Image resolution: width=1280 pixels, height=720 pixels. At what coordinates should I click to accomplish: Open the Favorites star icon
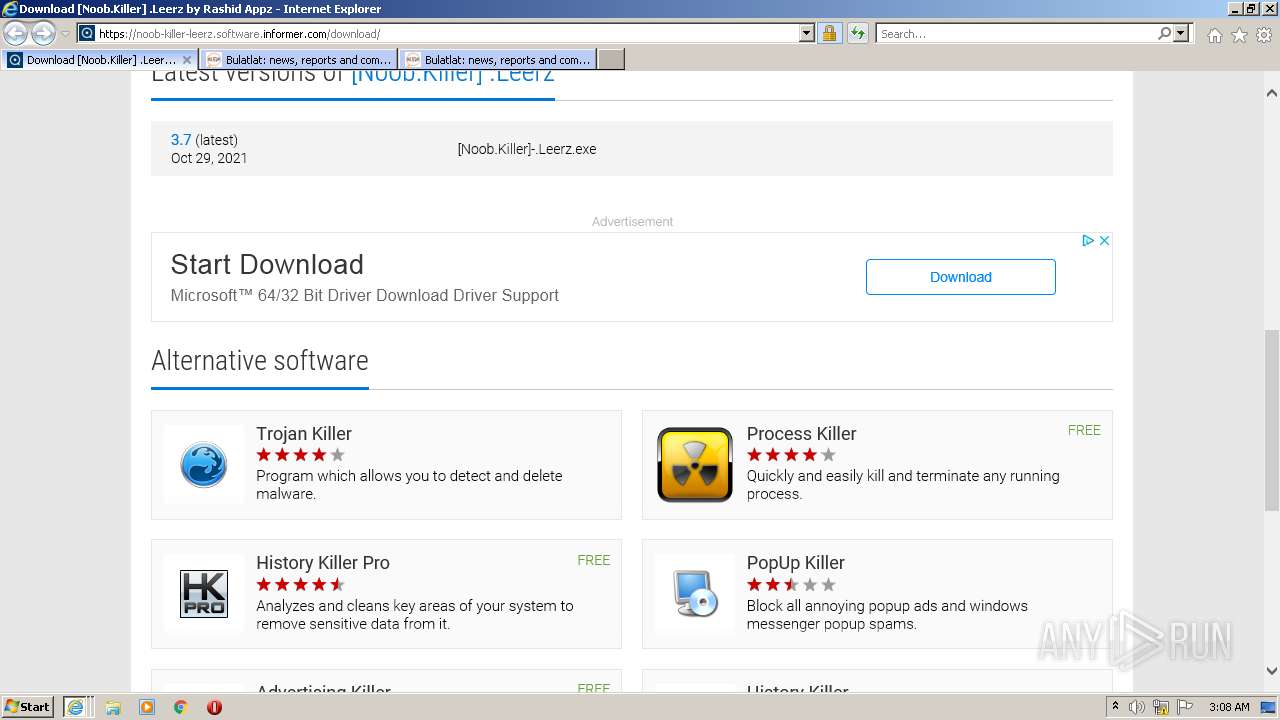click(x=1239, y=35)
